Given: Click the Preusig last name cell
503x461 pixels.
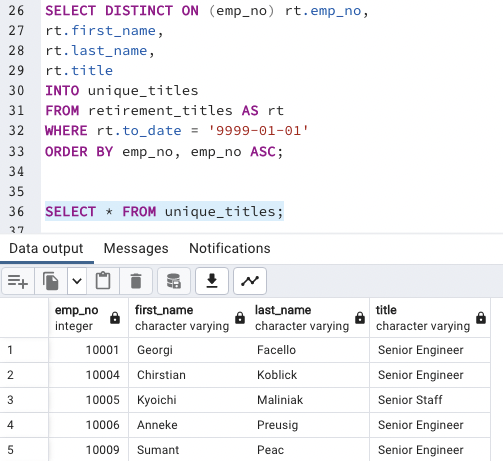Looking at the screenshot, I should tap(309, 425).
